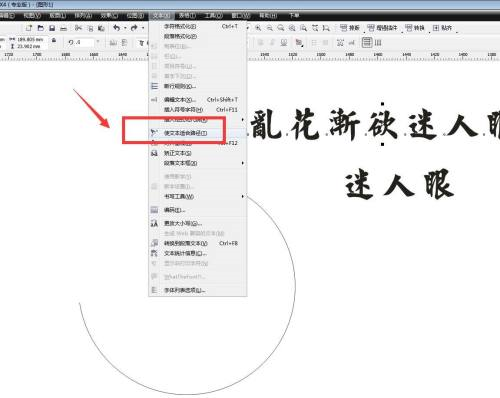This screenshot has height=398, width=500.
Task: Click the edit text 'ab' icon
Action: [352, 42]
